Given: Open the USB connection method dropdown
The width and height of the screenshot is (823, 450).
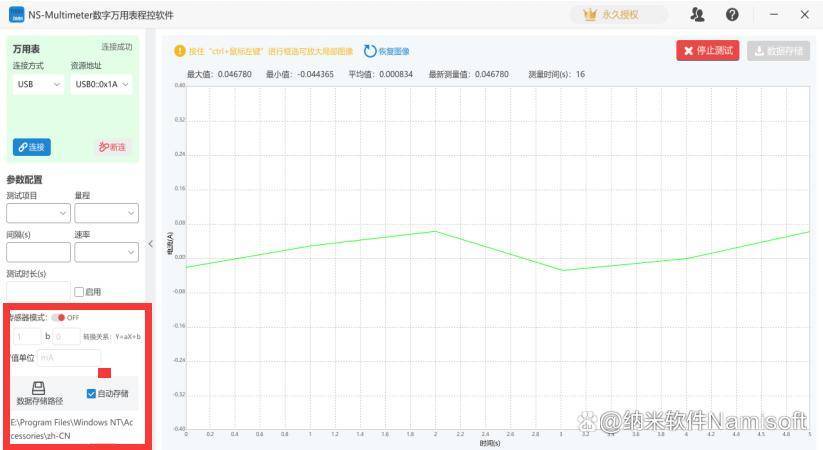Looking at the screenshot, I should click(38, 85).
